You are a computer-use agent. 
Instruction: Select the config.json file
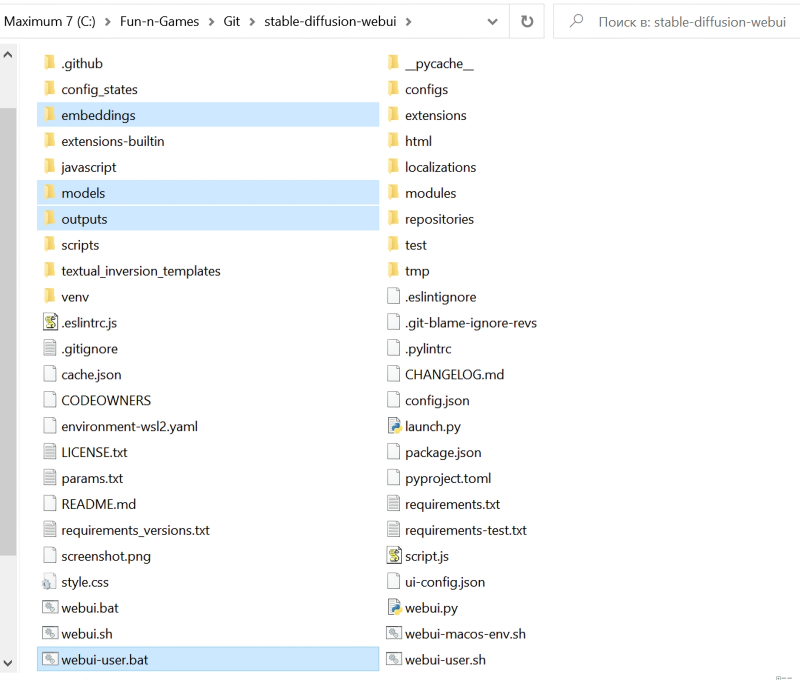click(x=437, y=400)
